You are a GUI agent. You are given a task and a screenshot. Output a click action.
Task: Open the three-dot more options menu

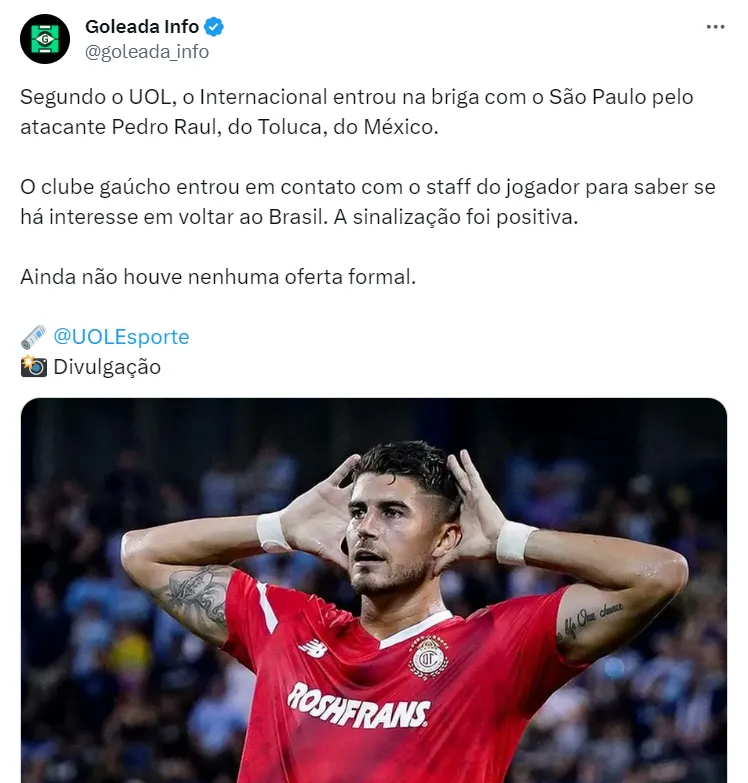point(715,27)
